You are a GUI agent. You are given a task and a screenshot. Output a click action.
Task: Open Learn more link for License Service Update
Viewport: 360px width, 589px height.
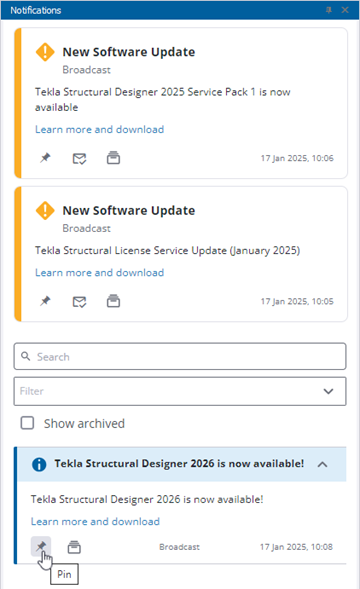(x=100, y=273)
